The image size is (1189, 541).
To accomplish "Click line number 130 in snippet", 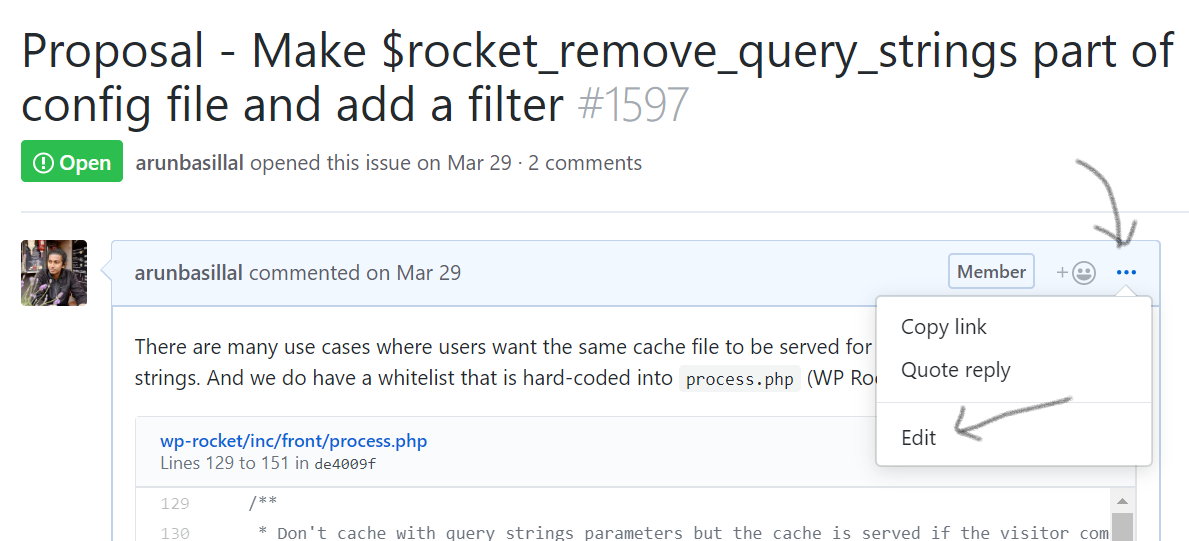I will point(175,533).
